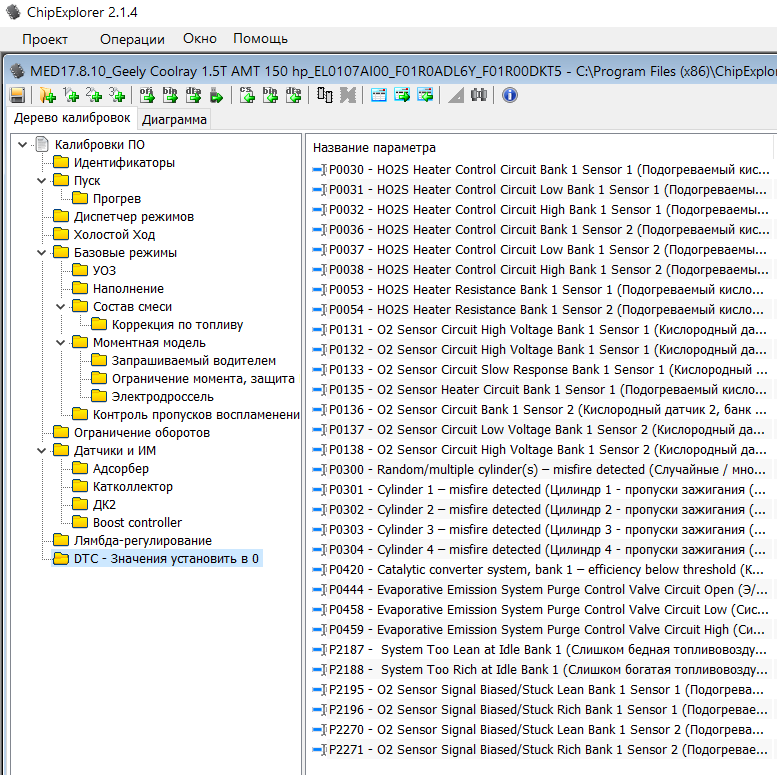The width and height of the screenshot is (777, 775).
Task: Collapse the Моментная модель tree node
Action: 60,343
